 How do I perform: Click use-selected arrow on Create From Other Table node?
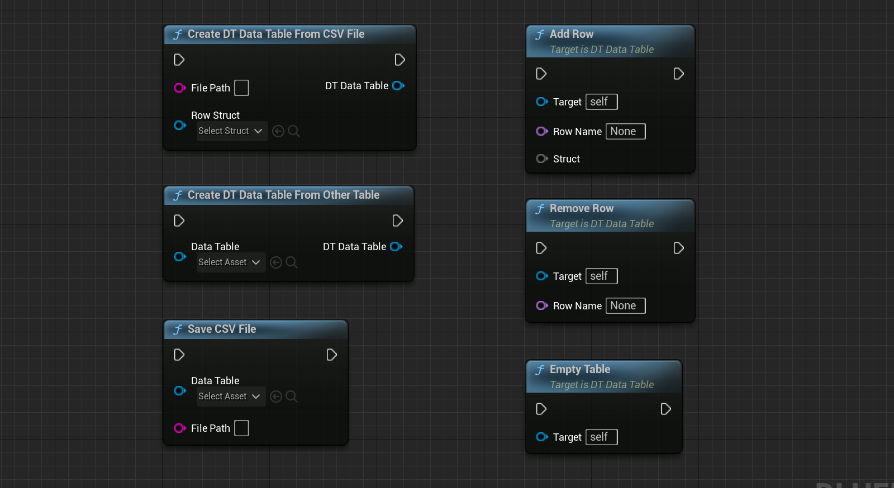click(276, 262)
